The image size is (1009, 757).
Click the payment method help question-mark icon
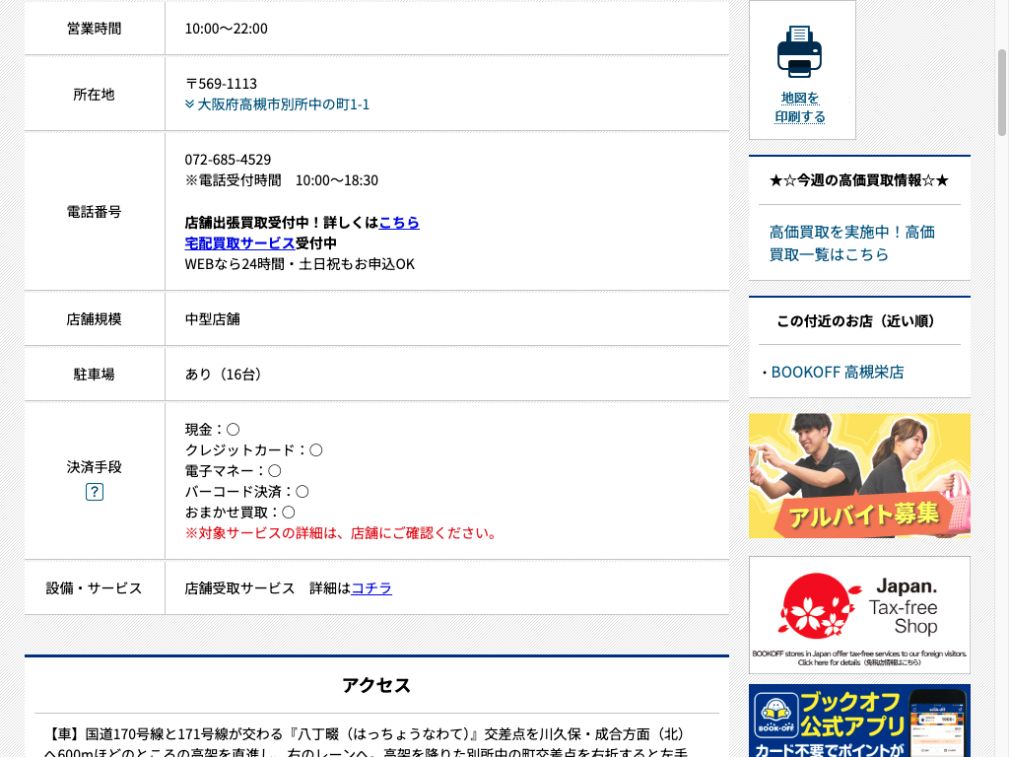coord(94,492)
